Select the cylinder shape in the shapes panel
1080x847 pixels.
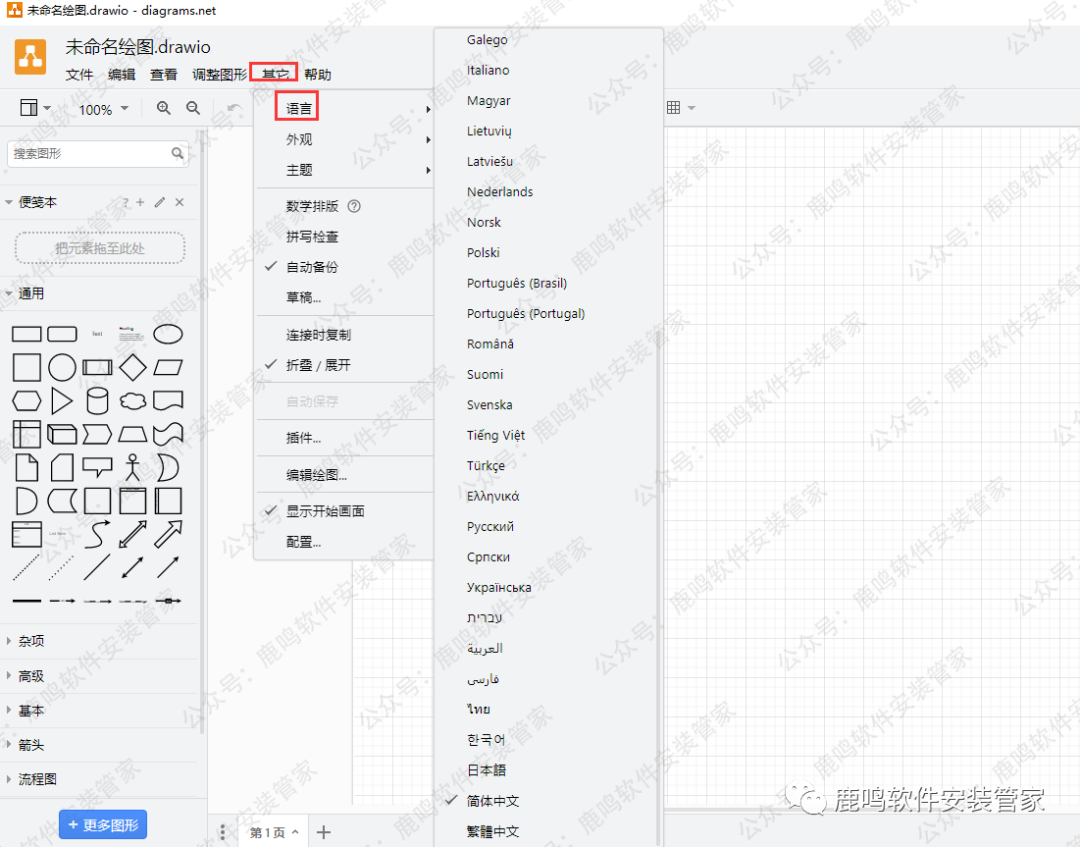96,400
